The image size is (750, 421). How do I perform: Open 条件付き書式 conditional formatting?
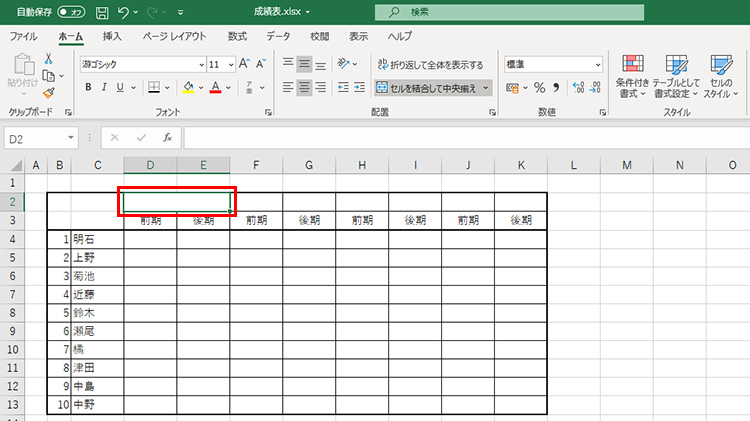tap(631, 75)
